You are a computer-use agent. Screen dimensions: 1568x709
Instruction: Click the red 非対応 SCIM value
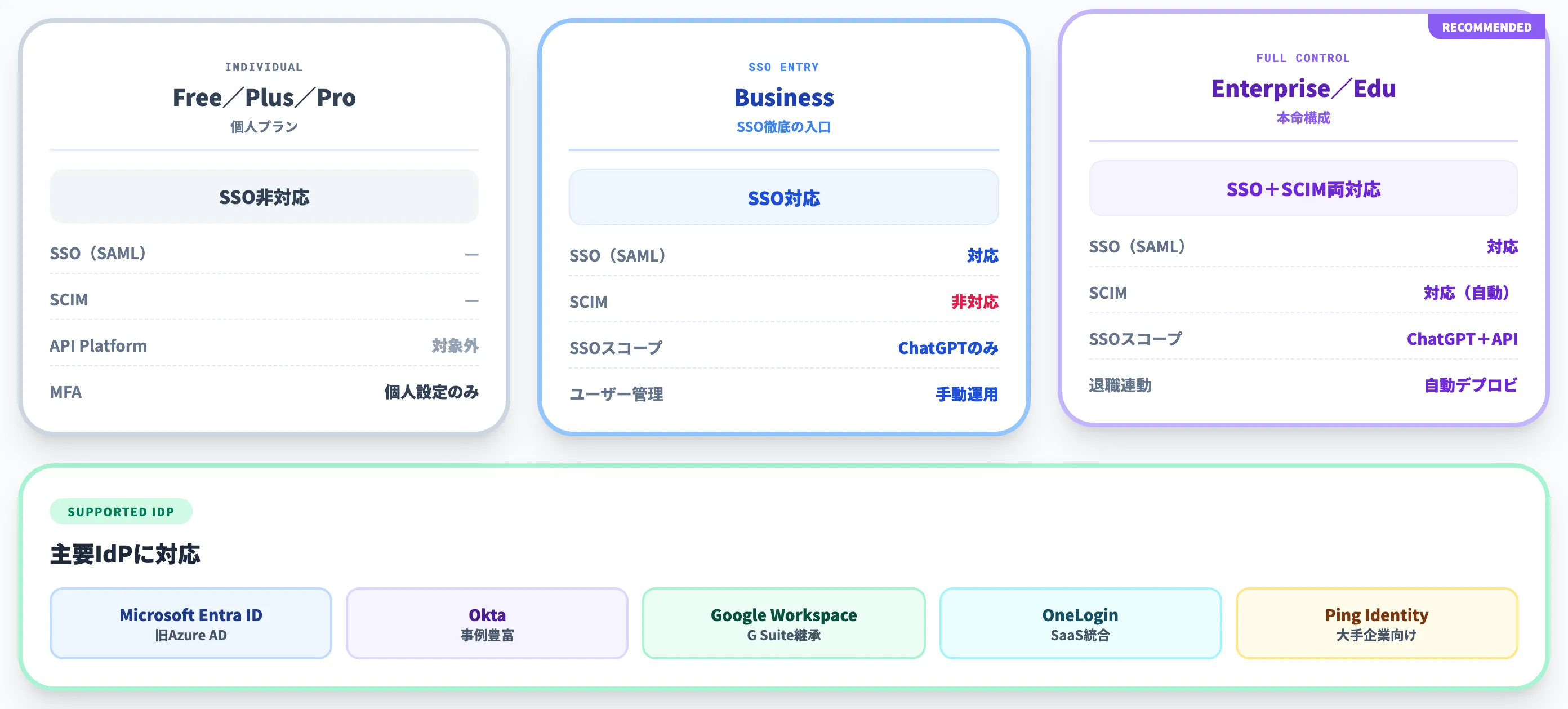975,302
